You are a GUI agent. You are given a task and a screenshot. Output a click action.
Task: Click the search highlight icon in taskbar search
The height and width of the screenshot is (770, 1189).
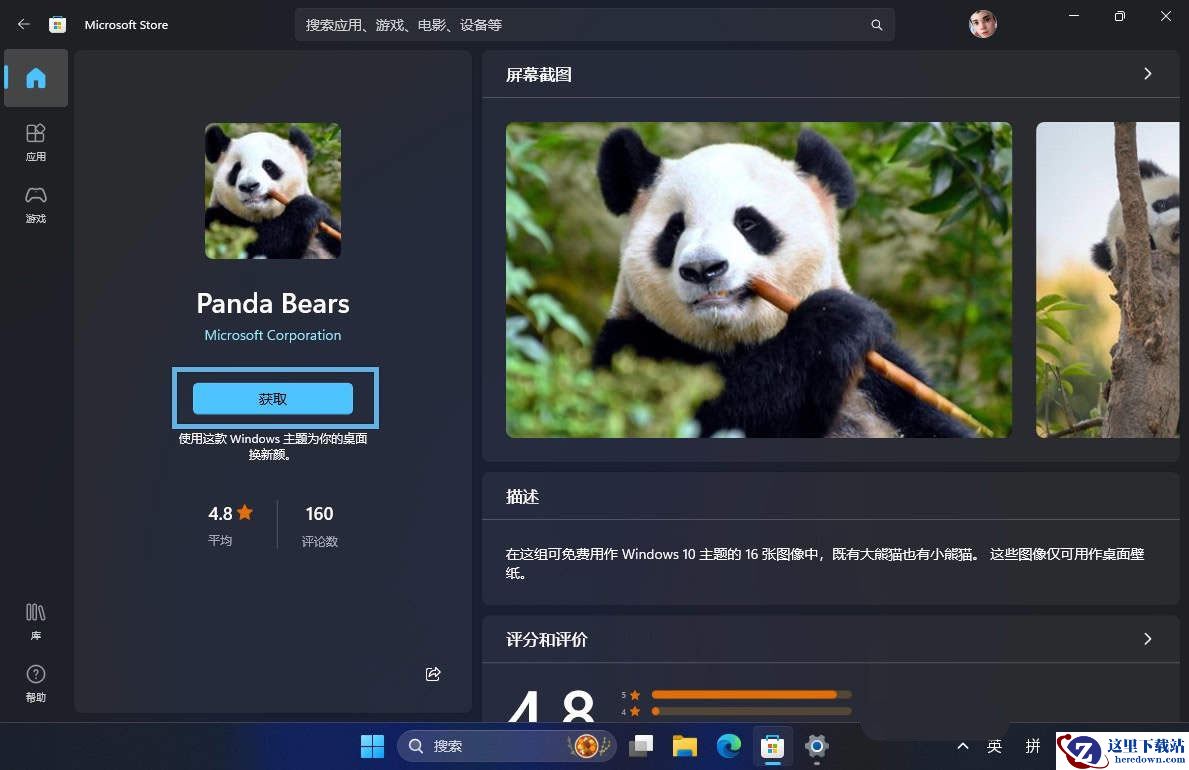[x=588, y=746]
